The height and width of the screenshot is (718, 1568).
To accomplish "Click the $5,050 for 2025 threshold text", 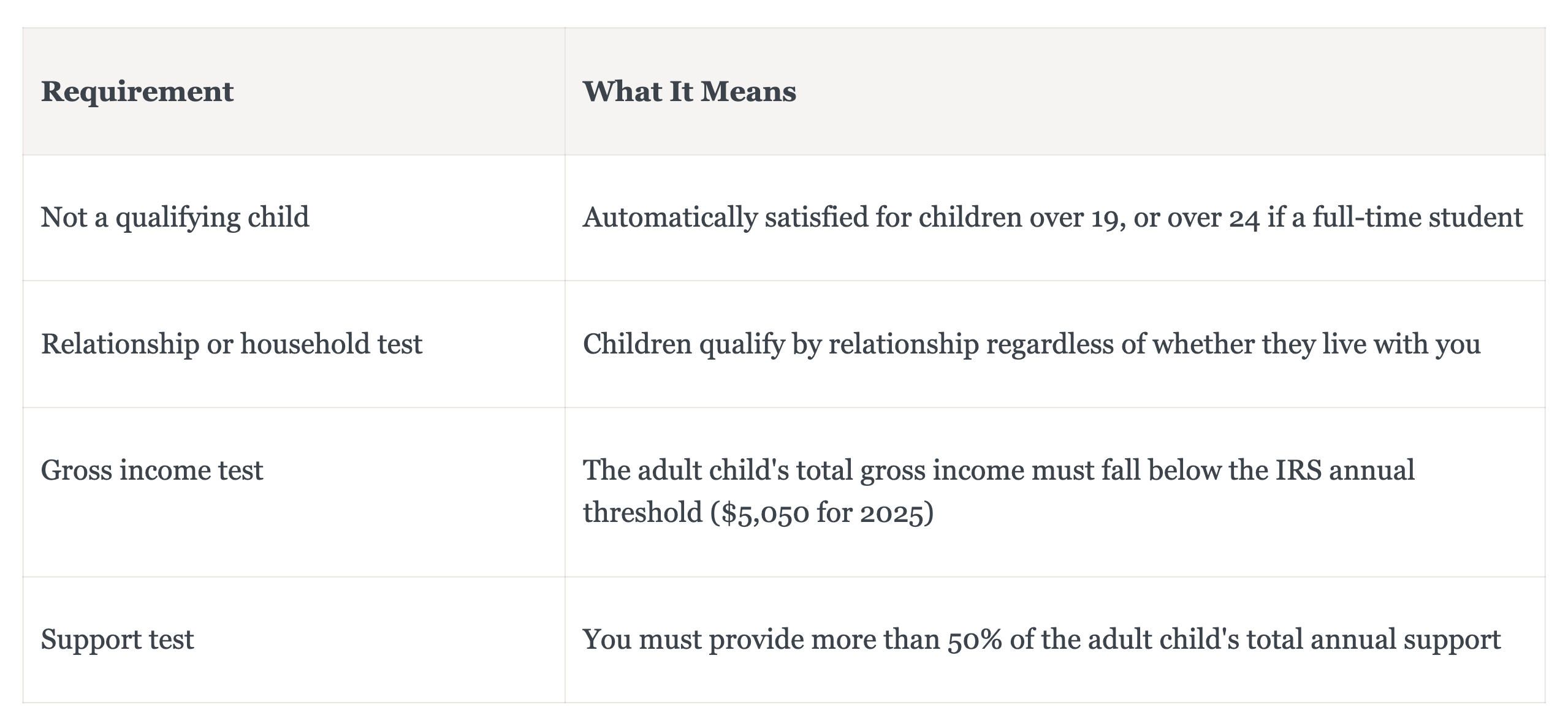I will pyautogui.click(x=821, y=513).
